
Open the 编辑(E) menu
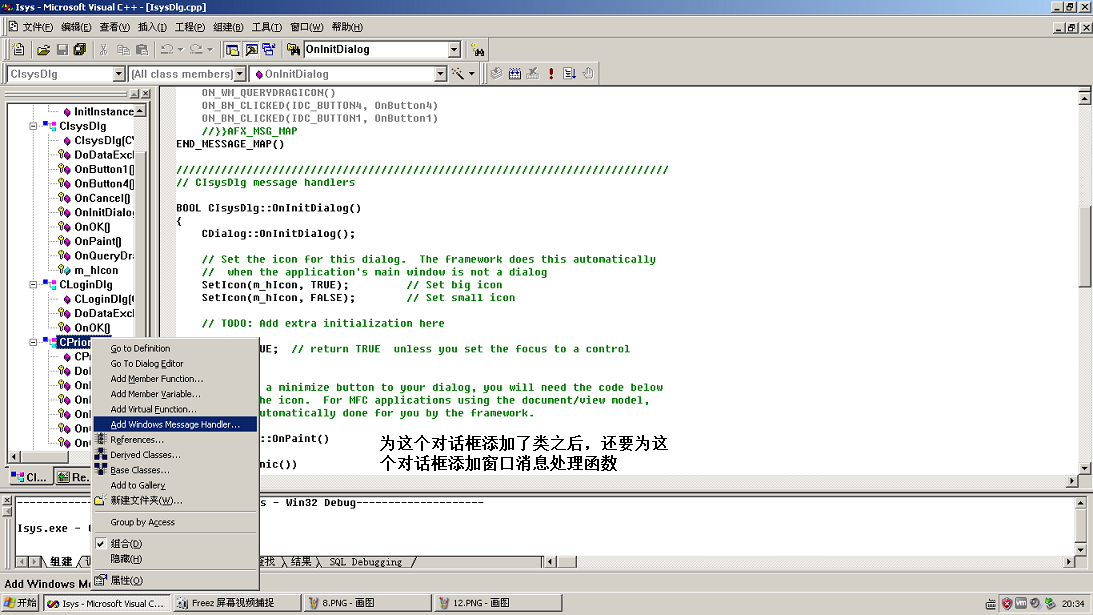(76, 27)
